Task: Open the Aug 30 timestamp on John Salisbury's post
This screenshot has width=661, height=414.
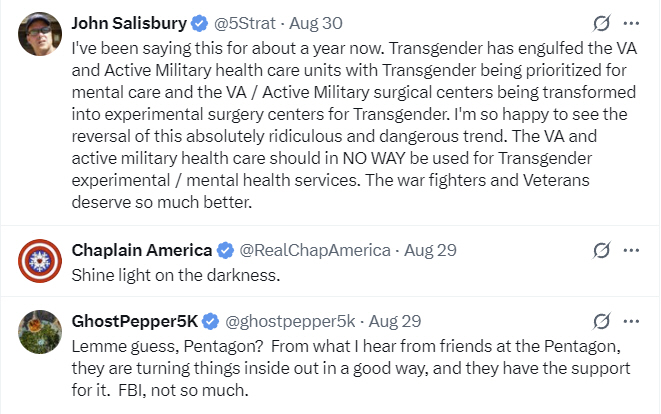Action: [x=316, y=23]
